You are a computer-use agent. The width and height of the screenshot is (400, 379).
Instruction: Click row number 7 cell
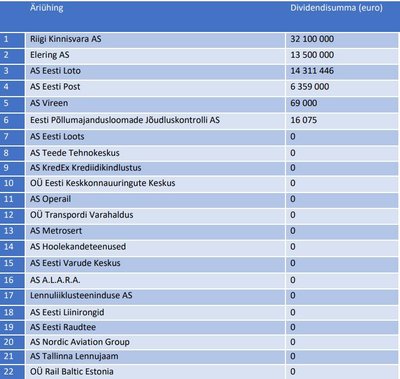point(12,137)
